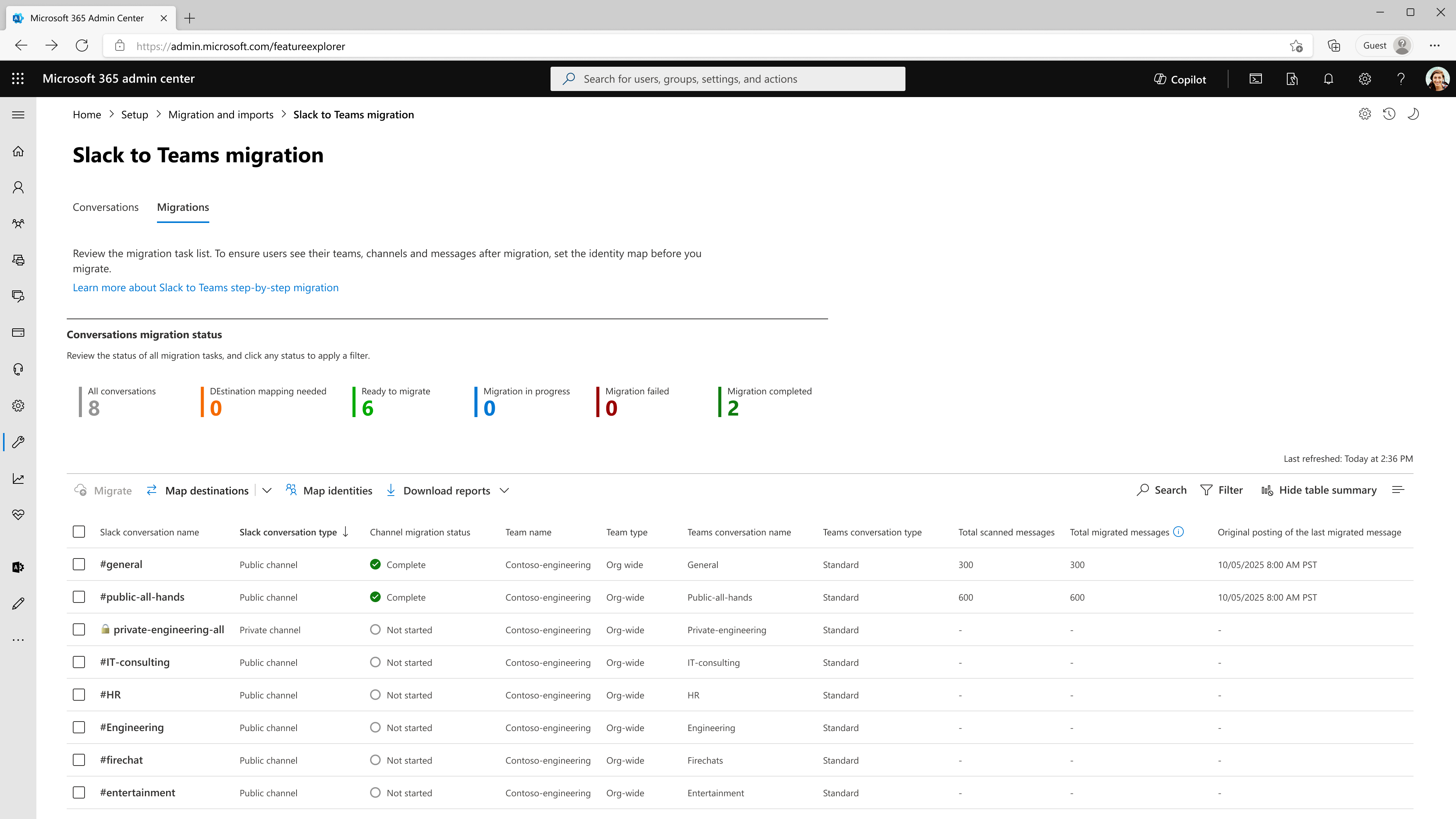
Task: Go to Migration and imports breadcrumb
Action: click(220, 115)
